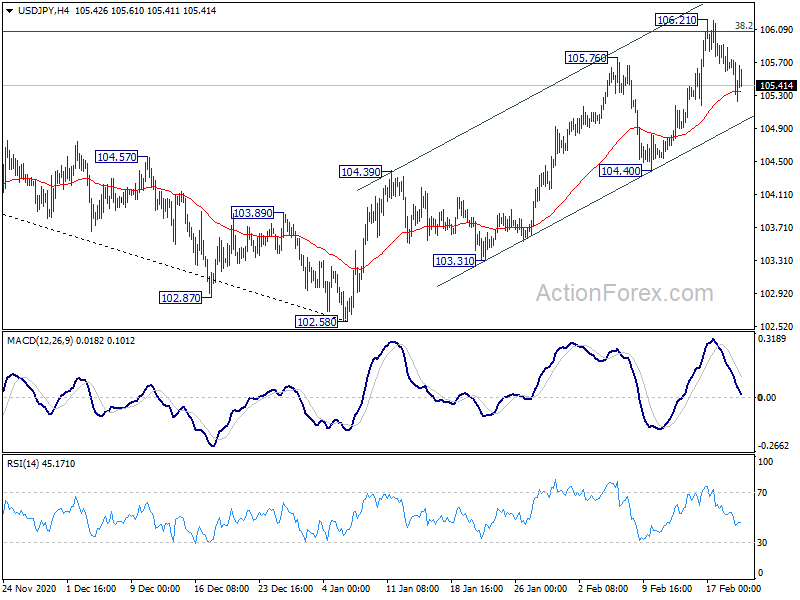This screenshot has height=600, width=800.
Task: Select the 104.570 price label
Action: pyautogui.click(x=117, y=157)
